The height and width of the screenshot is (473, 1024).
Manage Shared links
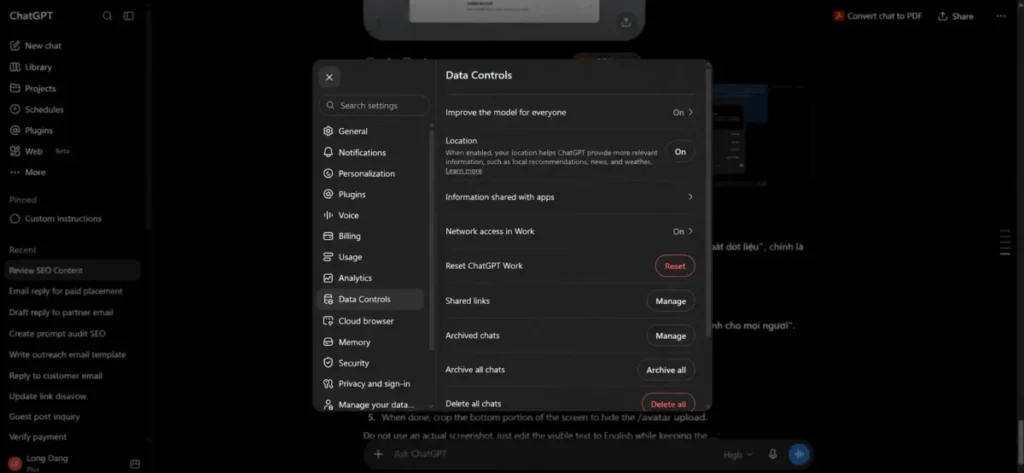(671, 301)
